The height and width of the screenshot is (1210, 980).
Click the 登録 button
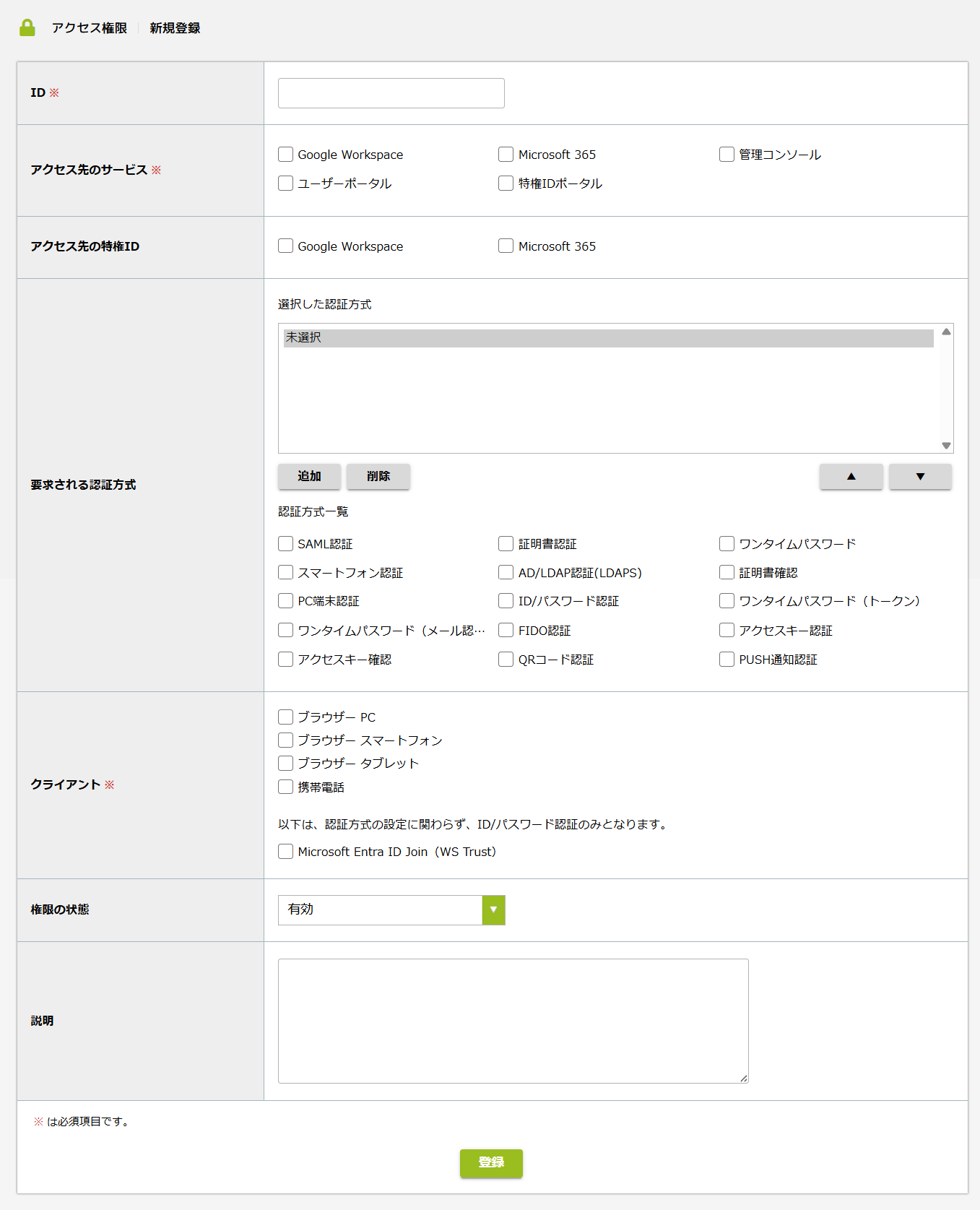click(491, 1163)
